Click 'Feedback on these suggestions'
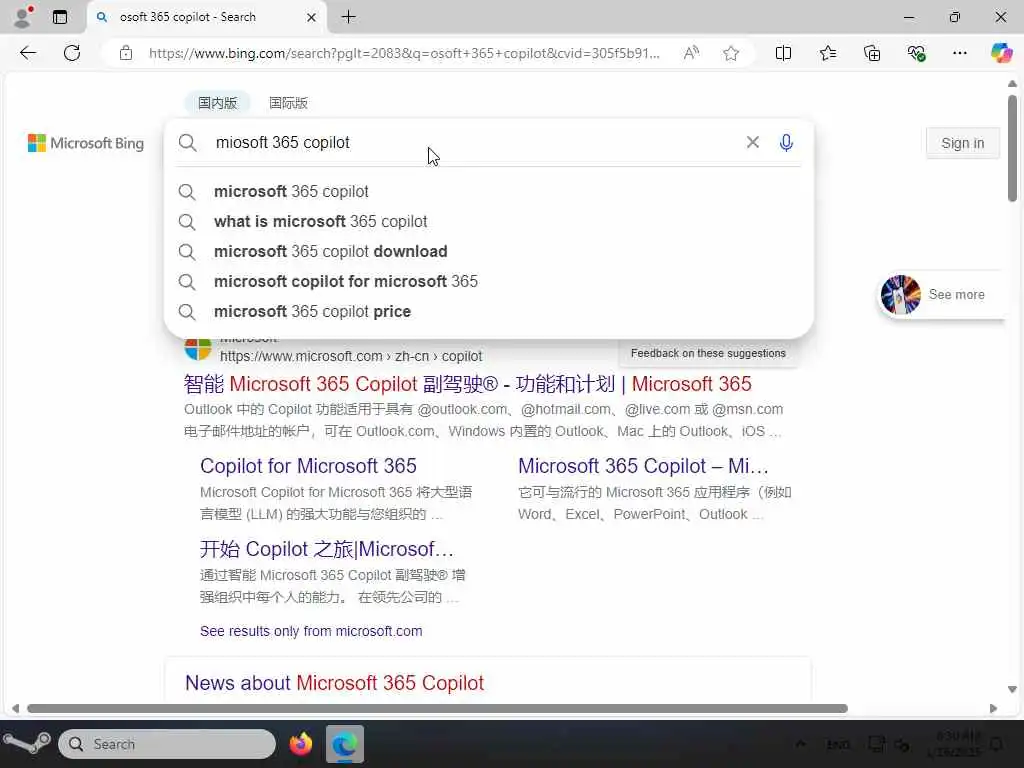 tap(708, 353)
